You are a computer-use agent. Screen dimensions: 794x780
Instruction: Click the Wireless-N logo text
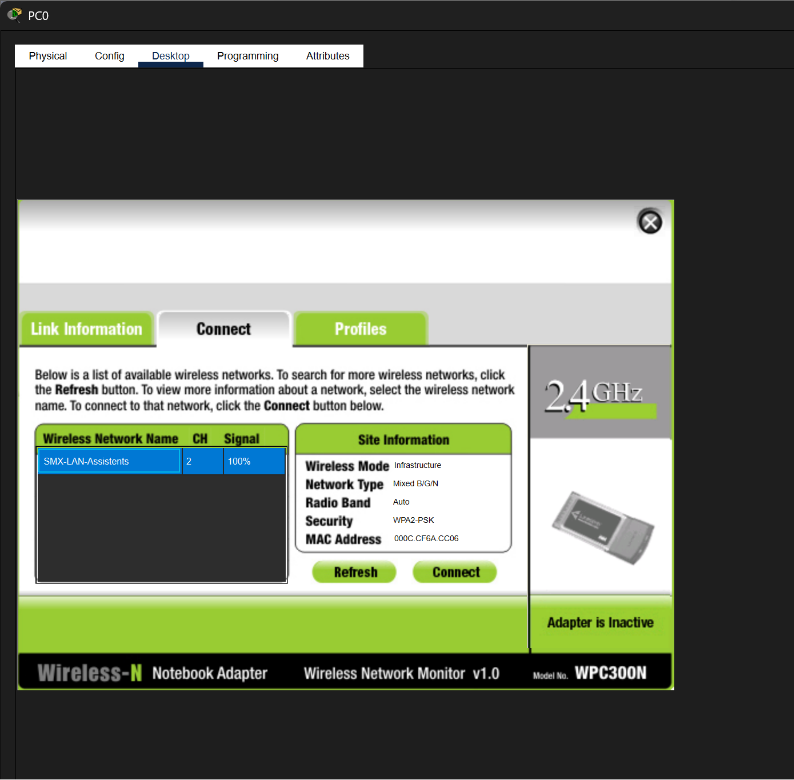click(90, 673)
